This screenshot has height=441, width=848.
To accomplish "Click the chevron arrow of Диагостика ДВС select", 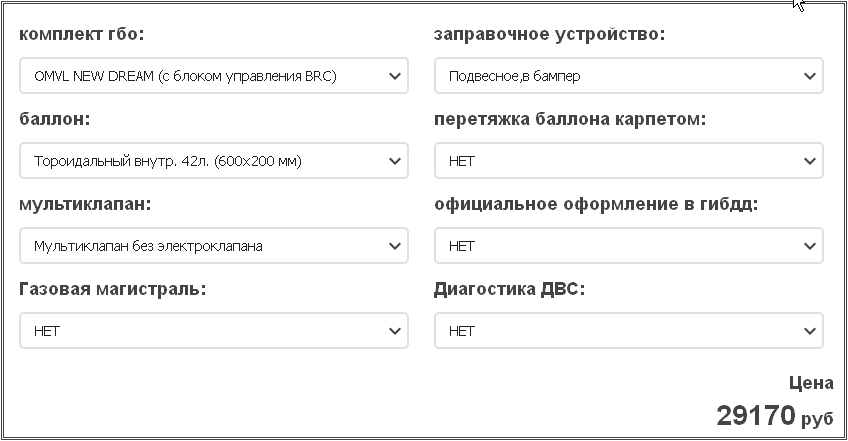I will coord(810,331).
